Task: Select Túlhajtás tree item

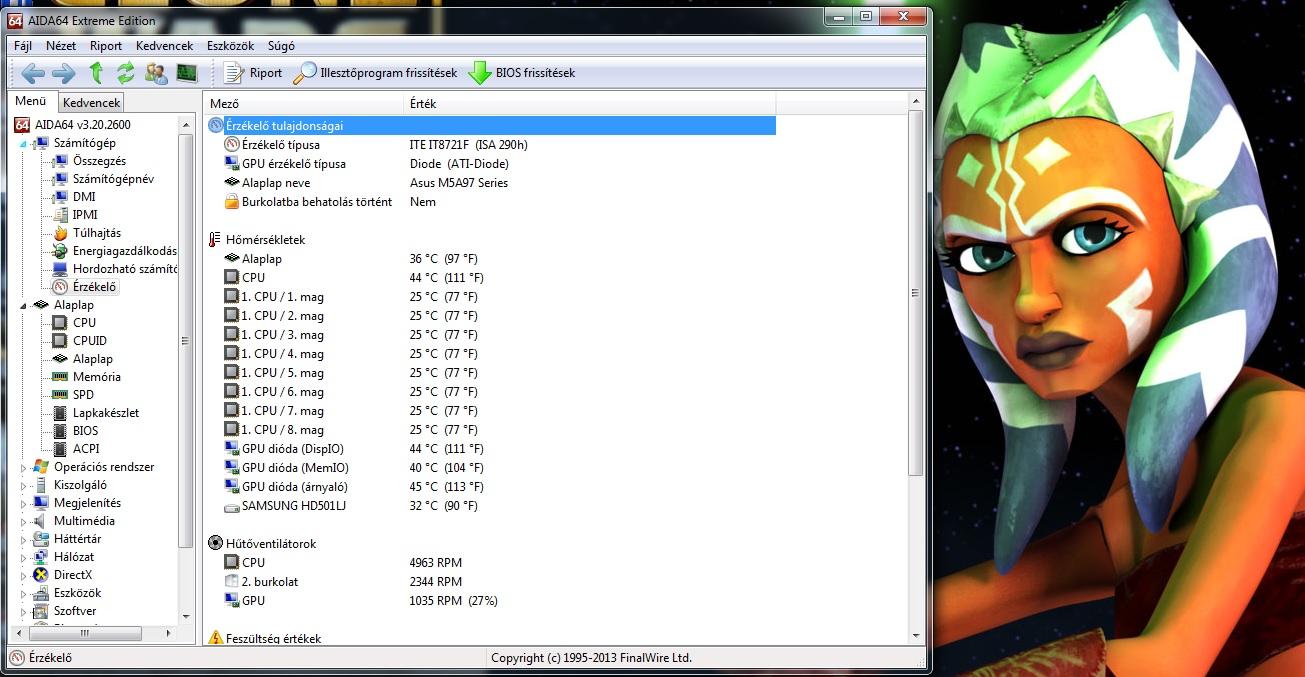Action: [97, 233]
